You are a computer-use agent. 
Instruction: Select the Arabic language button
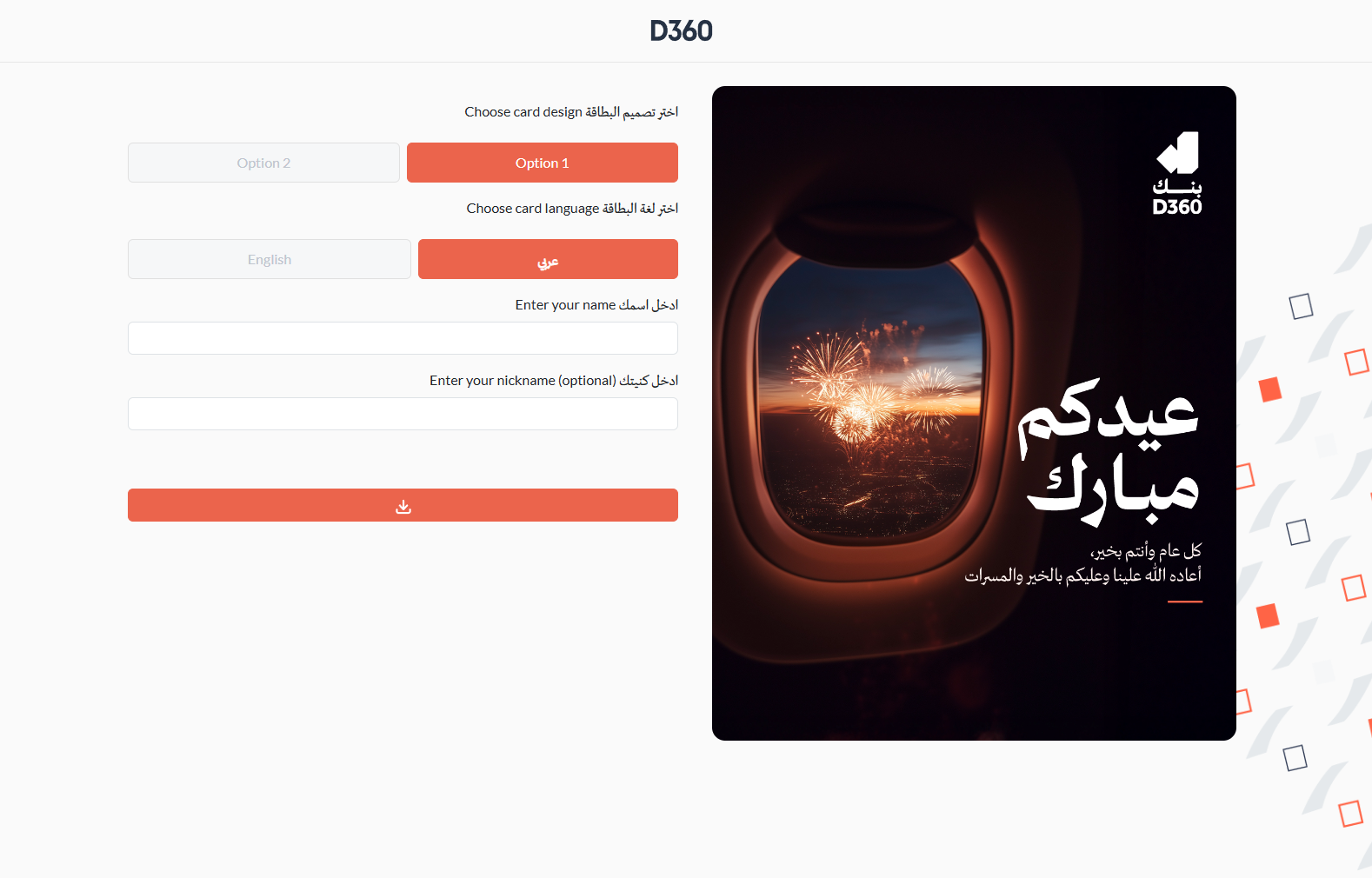click(x=548, y=259)
